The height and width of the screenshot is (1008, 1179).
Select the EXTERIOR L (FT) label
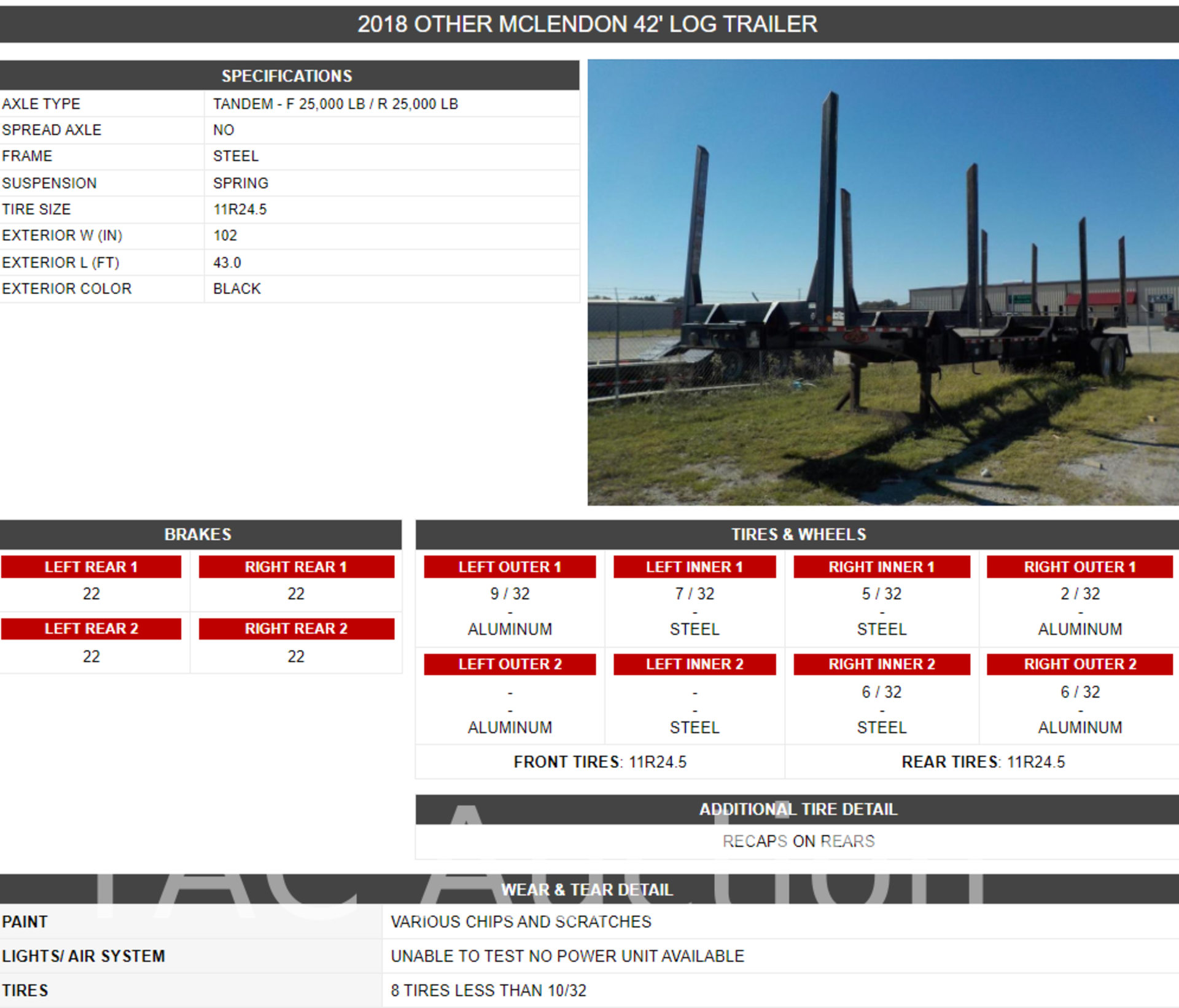point(61,263)
